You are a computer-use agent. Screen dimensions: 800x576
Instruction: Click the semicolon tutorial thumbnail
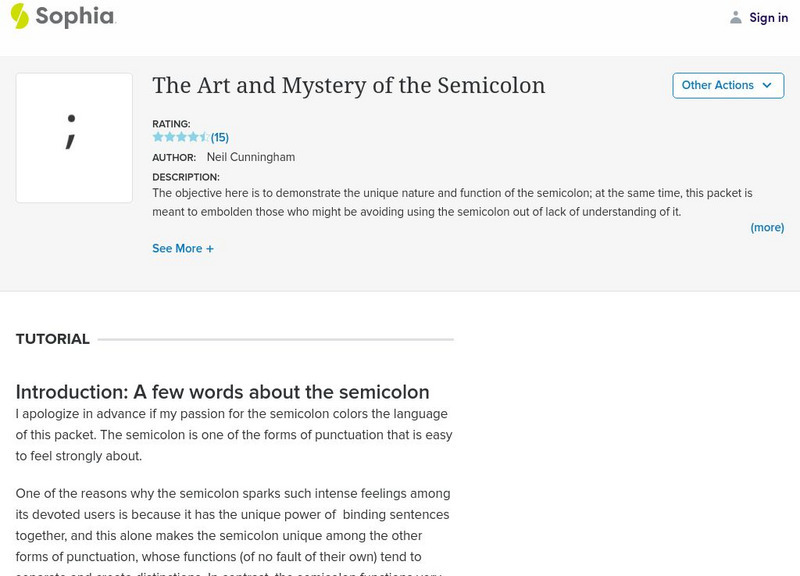pos(74,138)
